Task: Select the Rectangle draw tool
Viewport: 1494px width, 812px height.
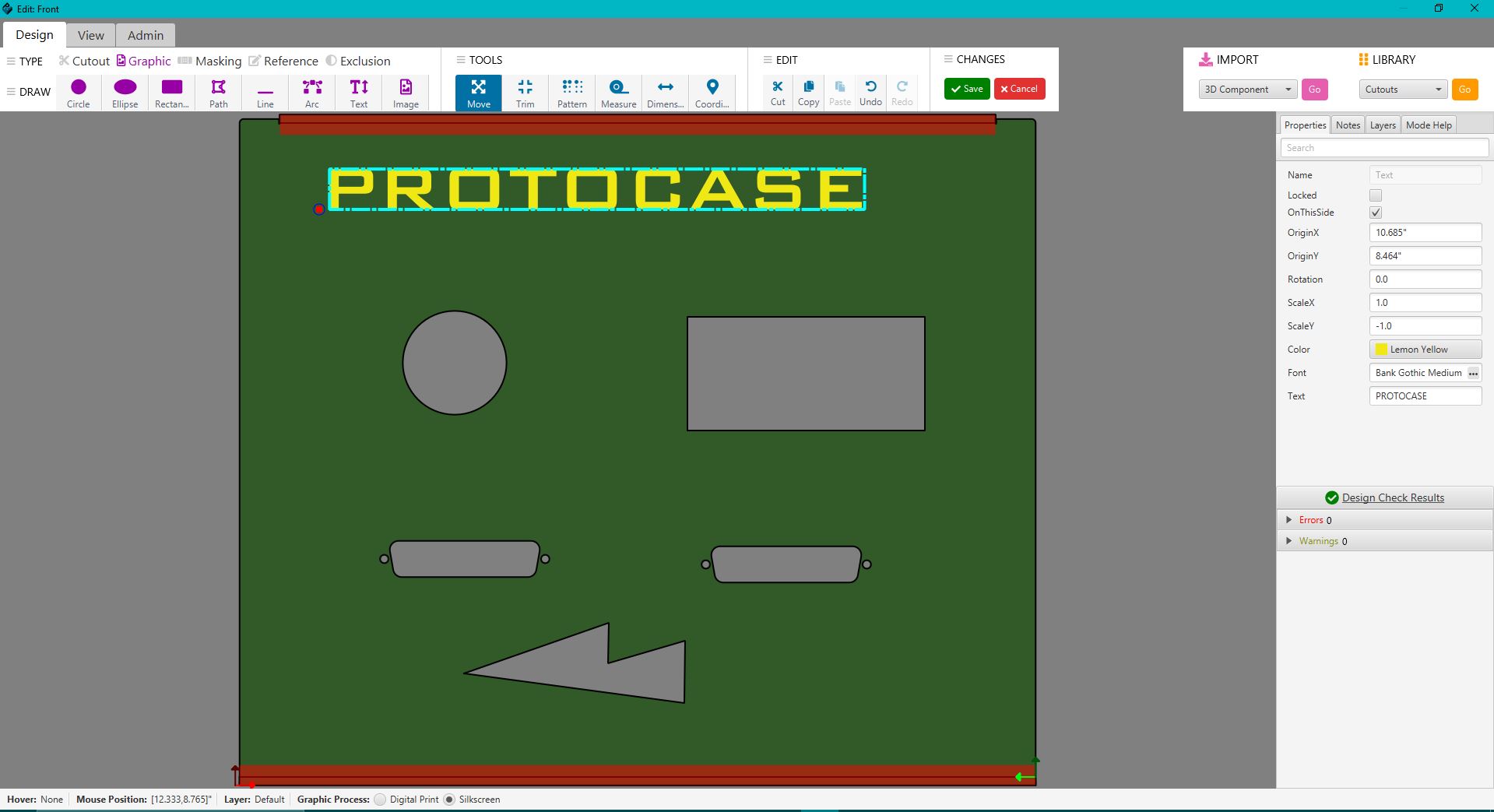Action: pyautogui.click(x=172, y=93)
